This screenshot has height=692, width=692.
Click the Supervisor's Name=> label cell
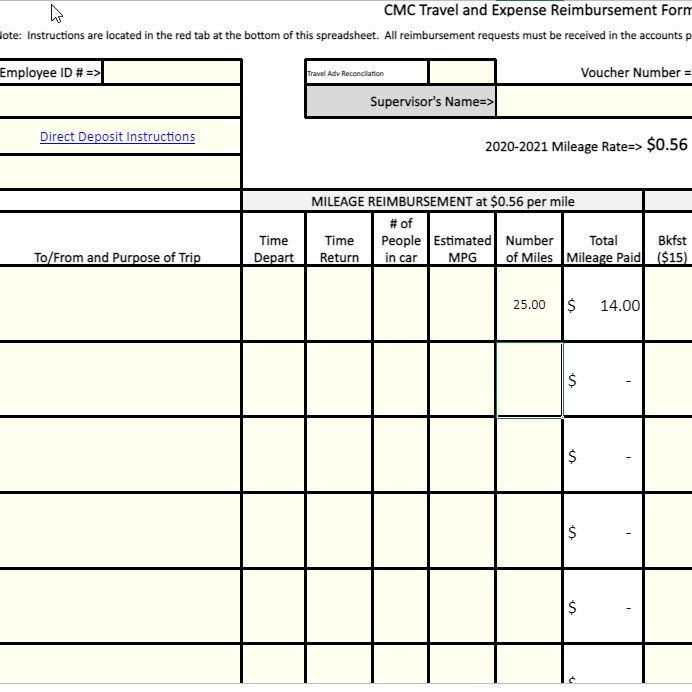point(401,102)
